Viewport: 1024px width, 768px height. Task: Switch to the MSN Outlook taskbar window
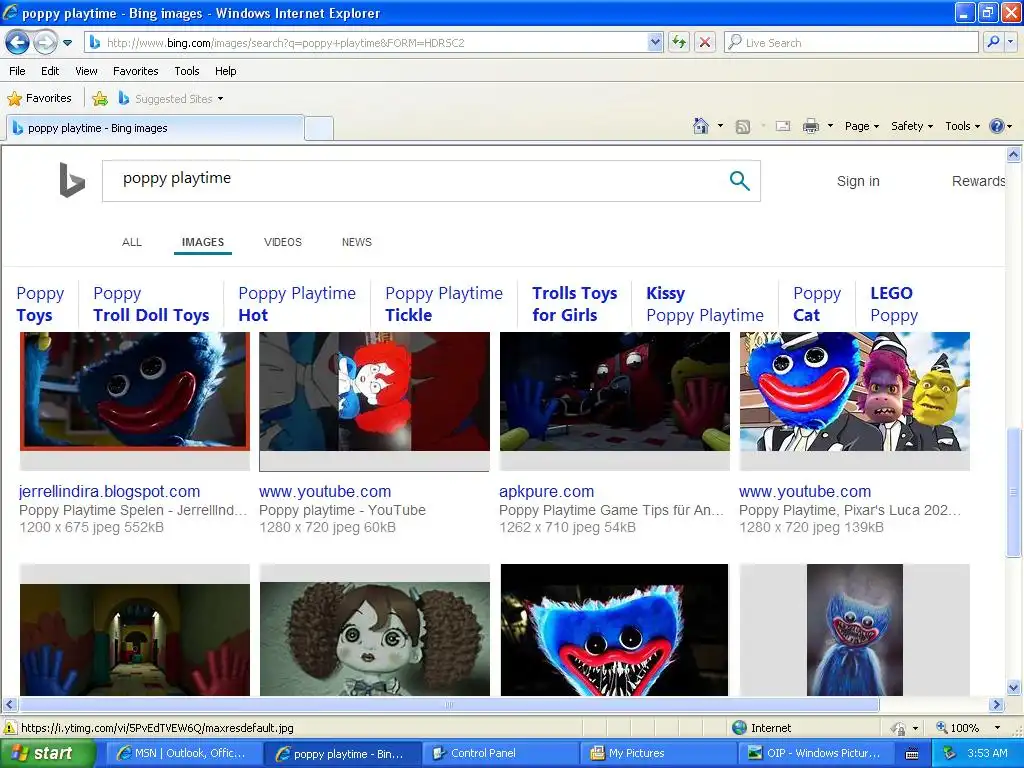pos(184,753)
